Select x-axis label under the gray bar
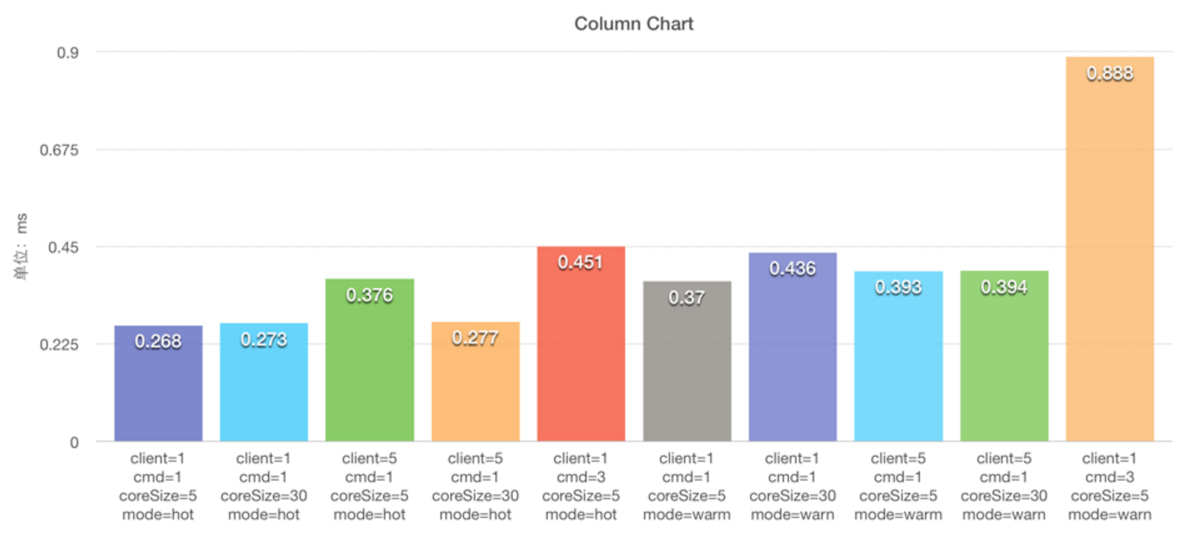 click(687, 486)
